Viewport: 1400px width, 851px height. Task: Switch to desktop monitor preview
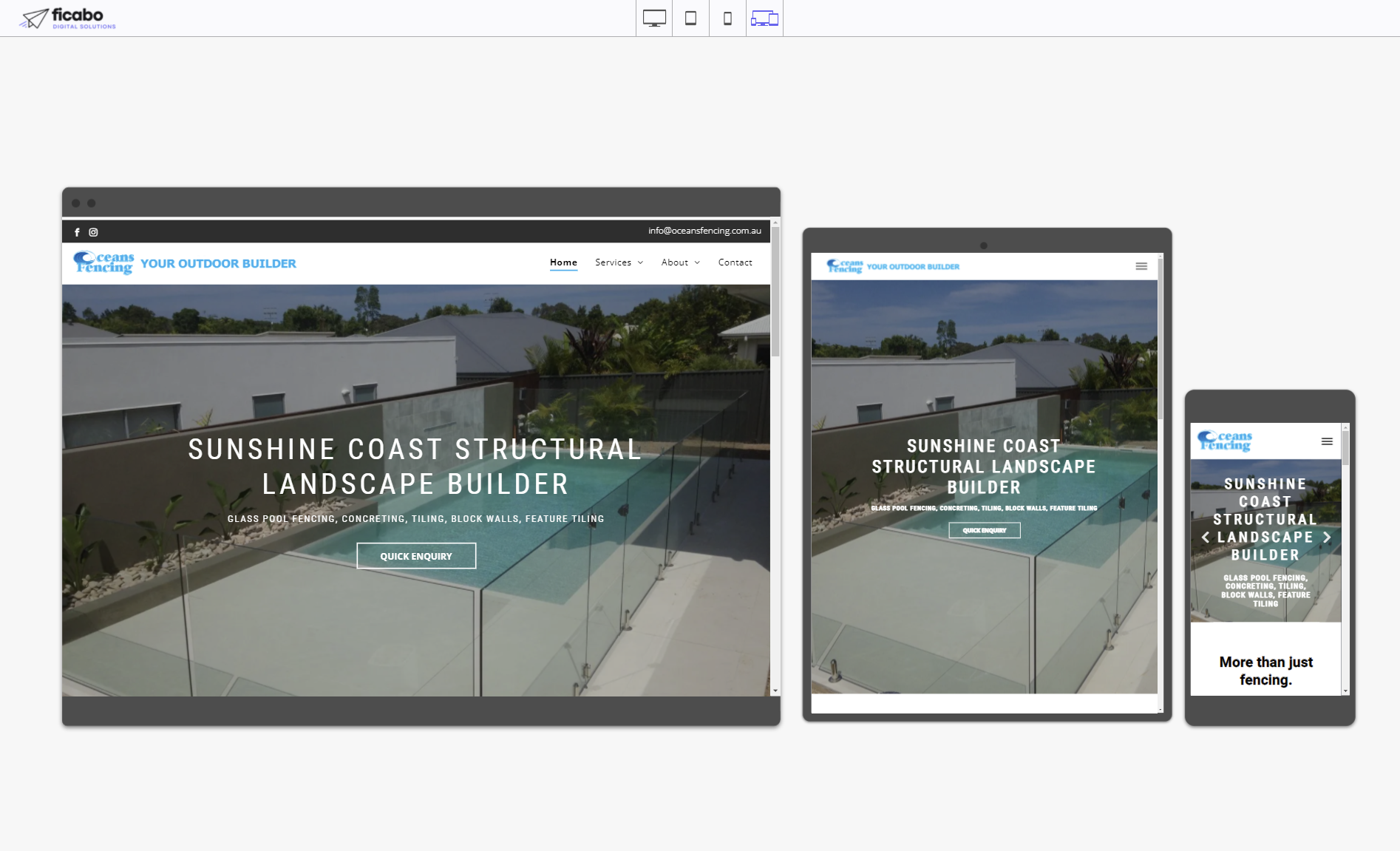[x=654, y=18]
